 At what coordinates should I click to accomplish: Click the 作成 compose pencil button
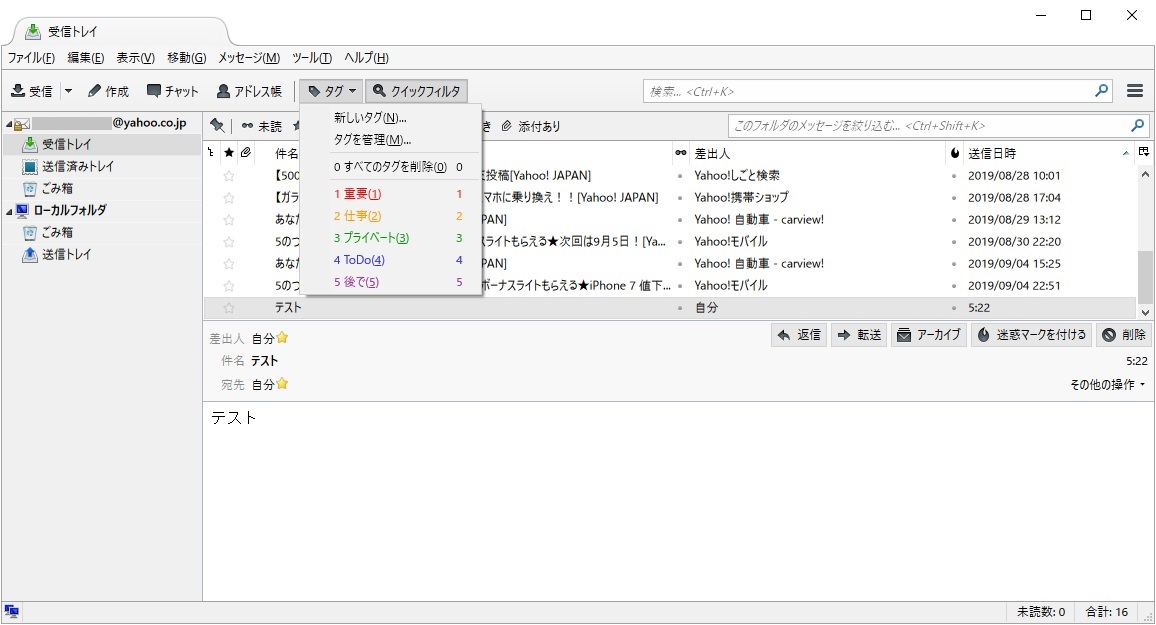pos(108,91)
